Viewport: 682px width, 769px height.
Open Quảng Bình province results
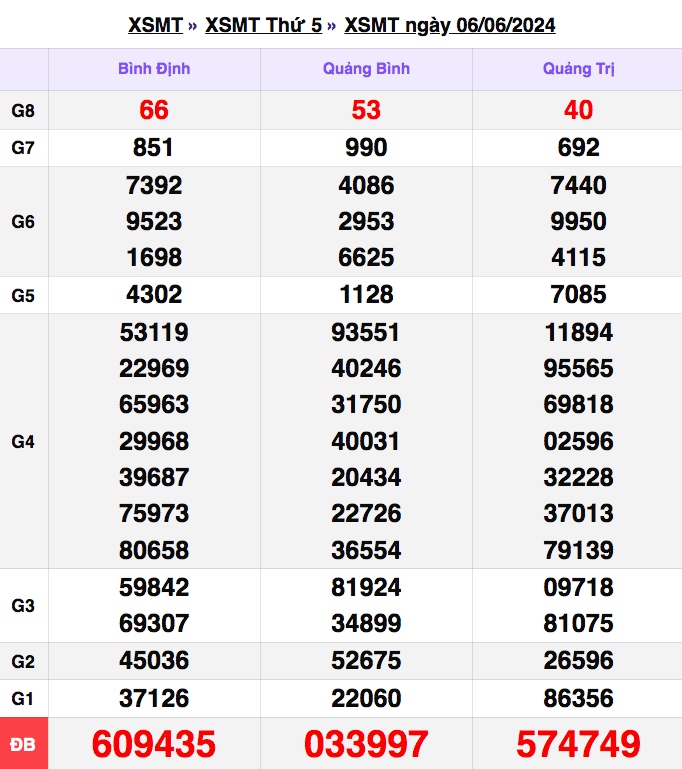pos(366,69)
